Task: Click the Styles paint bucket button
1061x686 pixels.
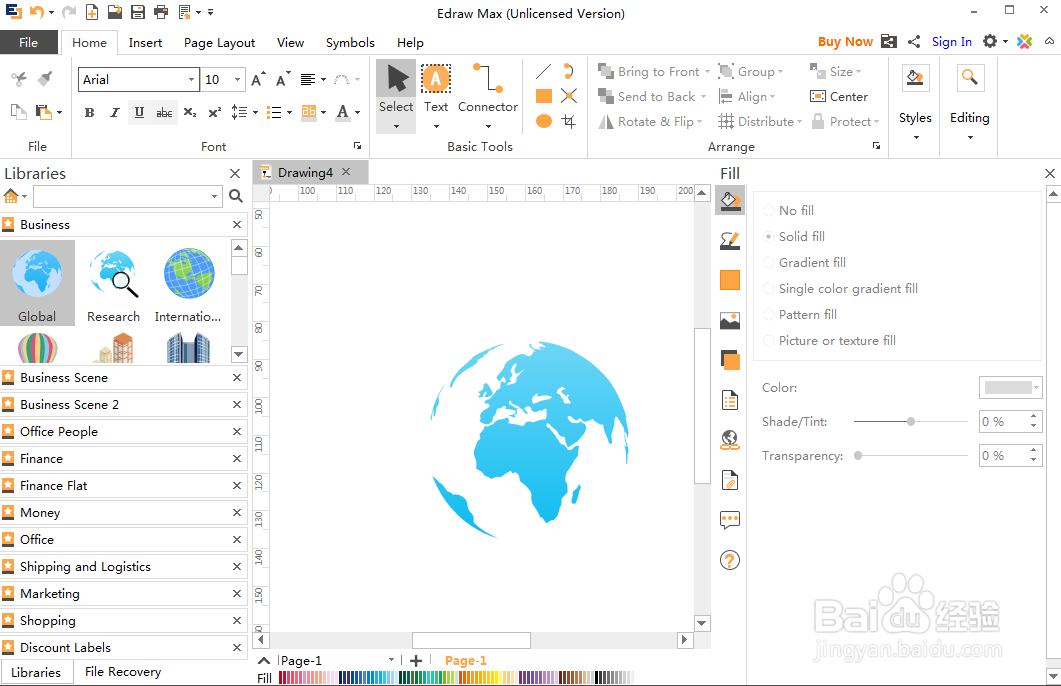Action: click(915, 78)
